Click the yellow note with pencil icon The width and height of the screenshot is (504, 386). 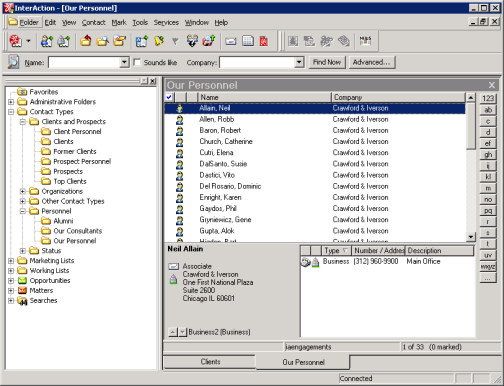(159, 41)
